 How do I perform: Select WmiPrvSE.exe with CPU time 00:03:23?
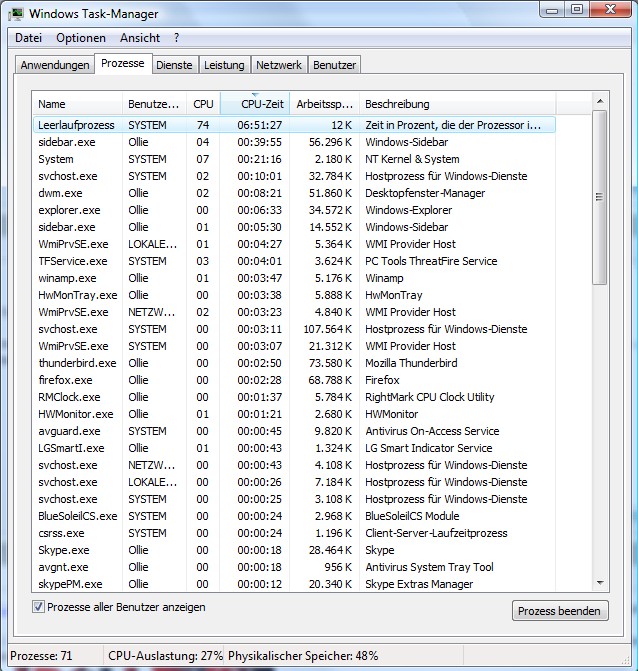pyautogui.click(x=294, y=312)
